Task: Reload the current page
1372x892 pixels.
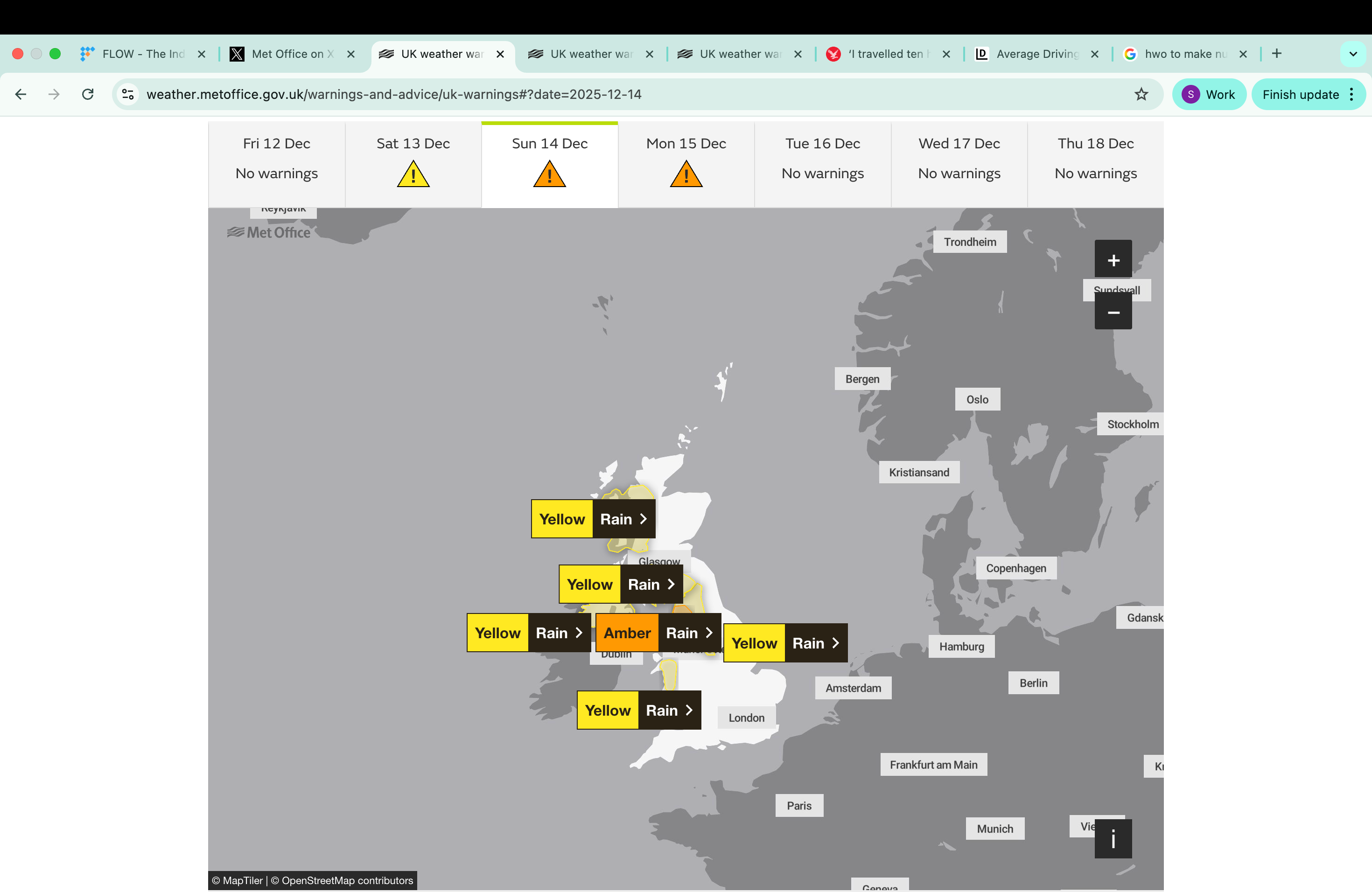Action: 88,94
